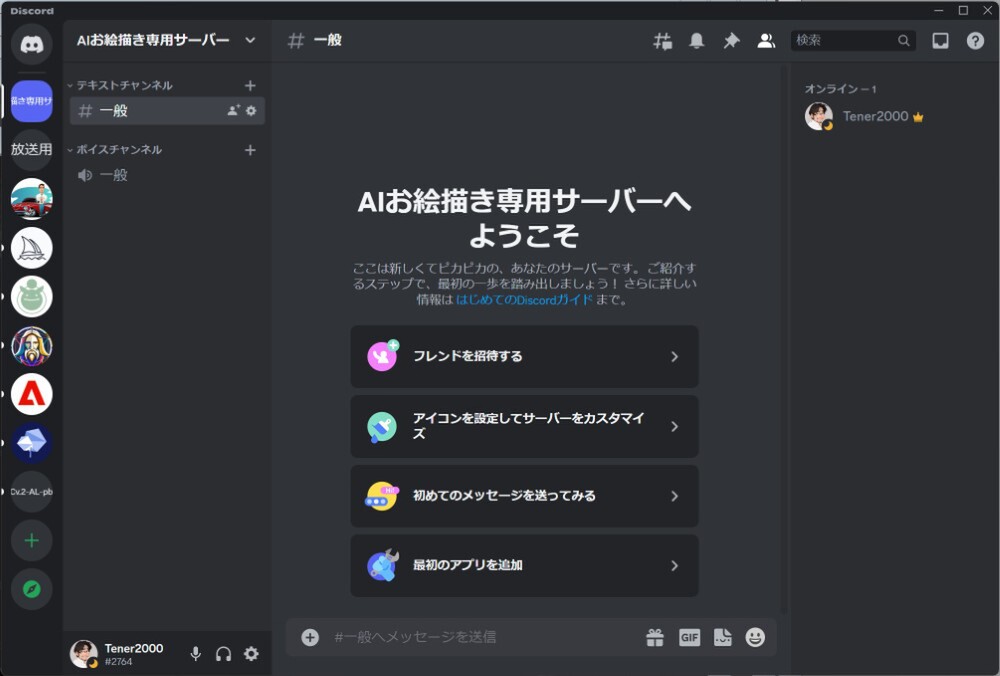Maximize the Discord window

[963, 10]
